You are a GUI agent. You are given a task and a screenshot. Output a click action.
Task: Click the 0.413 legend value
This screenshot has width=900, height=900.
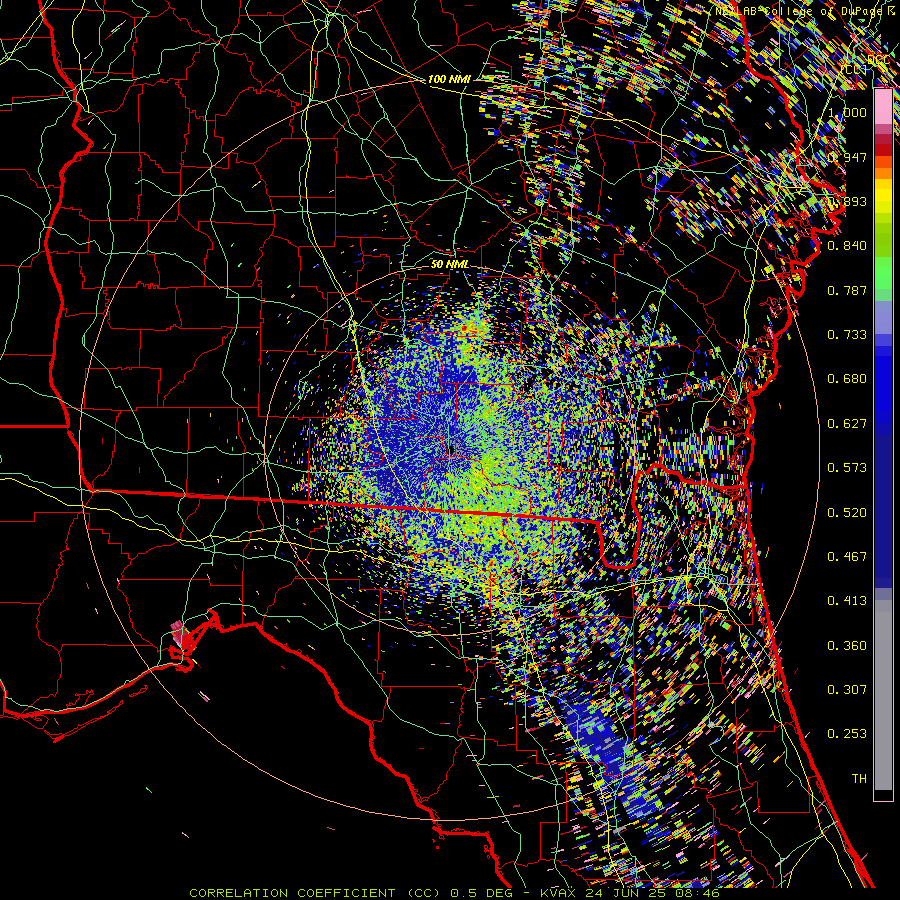pyautogui.click(x=847, y=601)
